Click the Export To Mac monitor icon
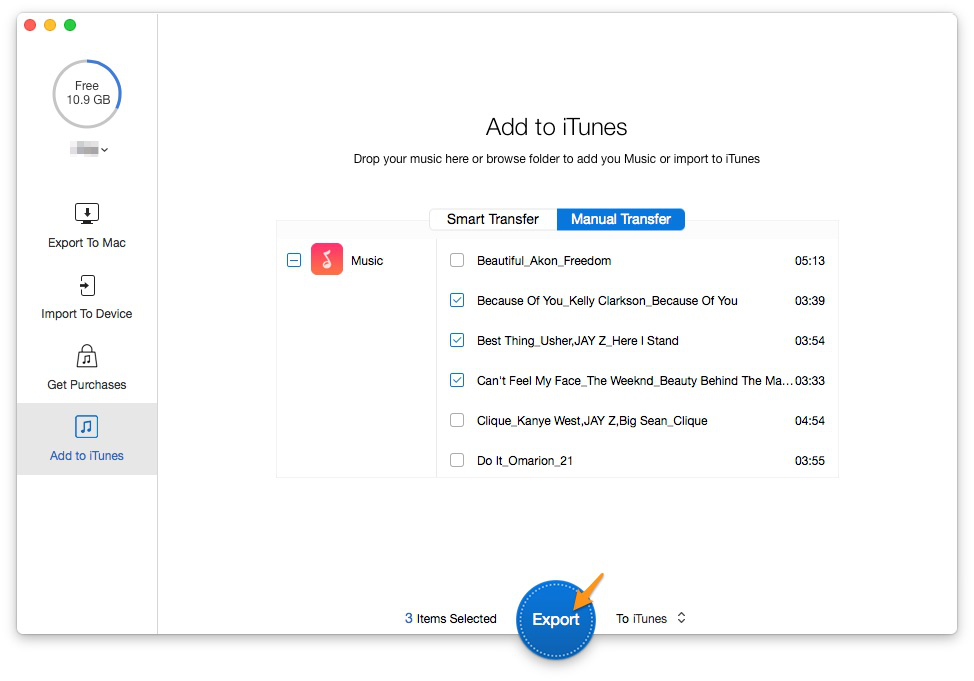 coord(87,214)
